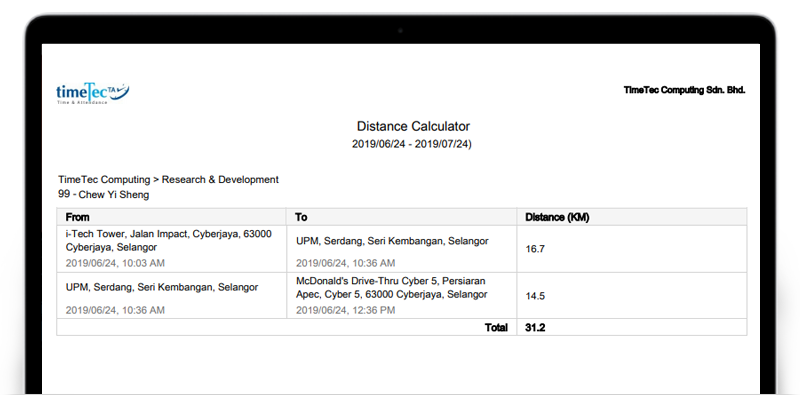
Task: Click the 10:03 AM departure timestamp
Action: [x=115, y=263]
